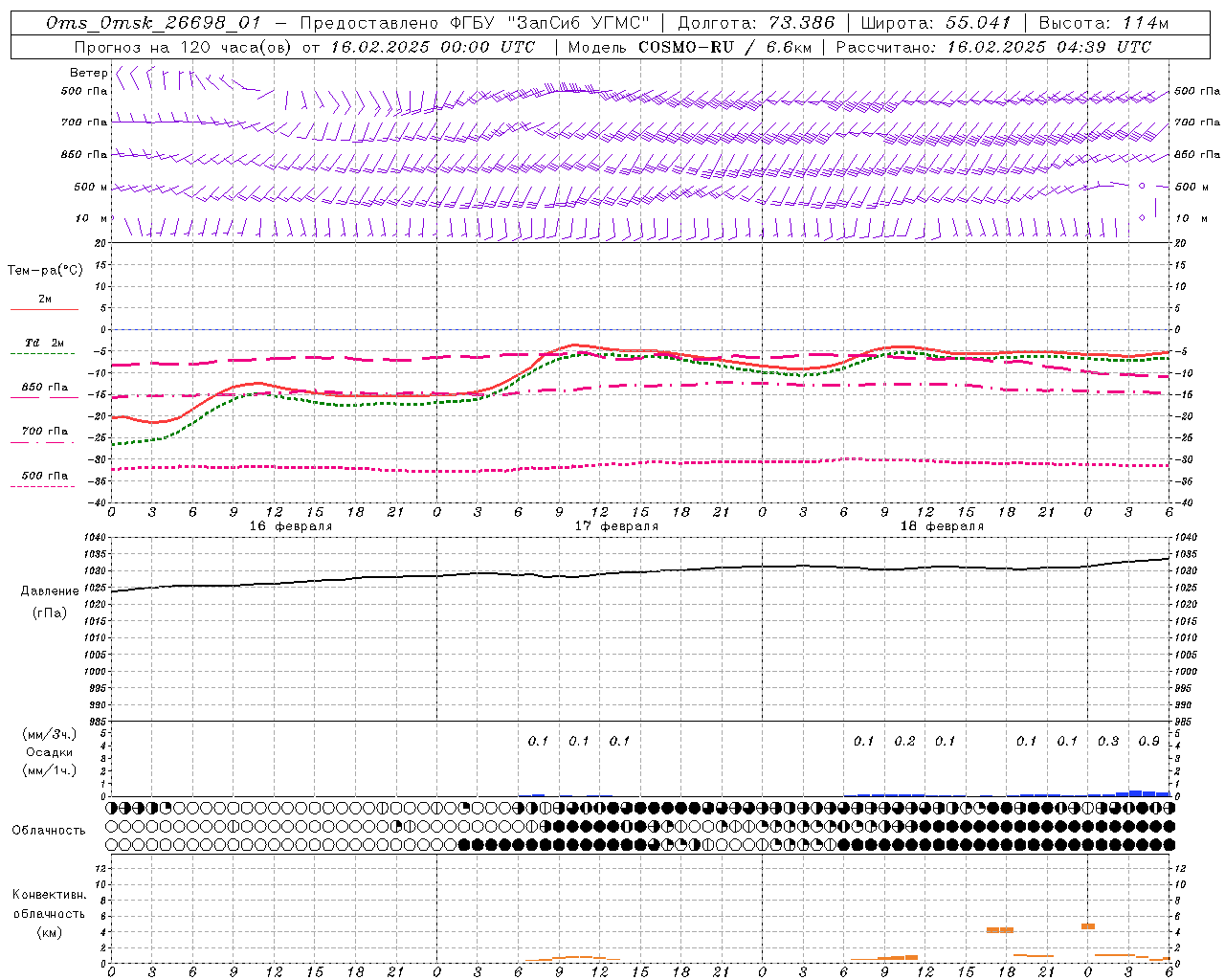Click the (км) unit label of the convective cloud panel

[49, 932]
